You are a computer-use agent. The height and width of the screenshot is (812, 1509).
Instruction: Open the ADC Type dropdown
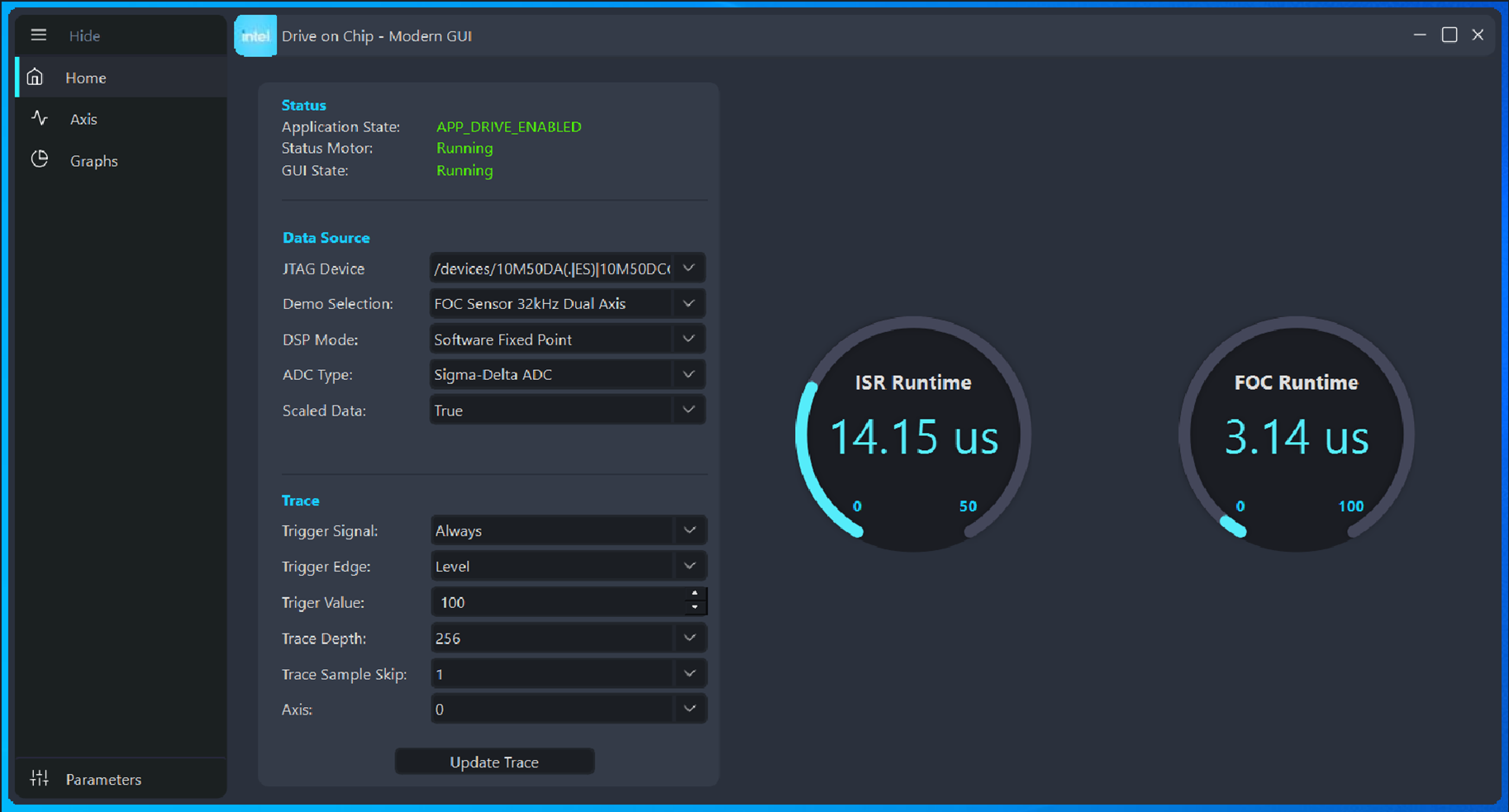[x=688, y=375]
